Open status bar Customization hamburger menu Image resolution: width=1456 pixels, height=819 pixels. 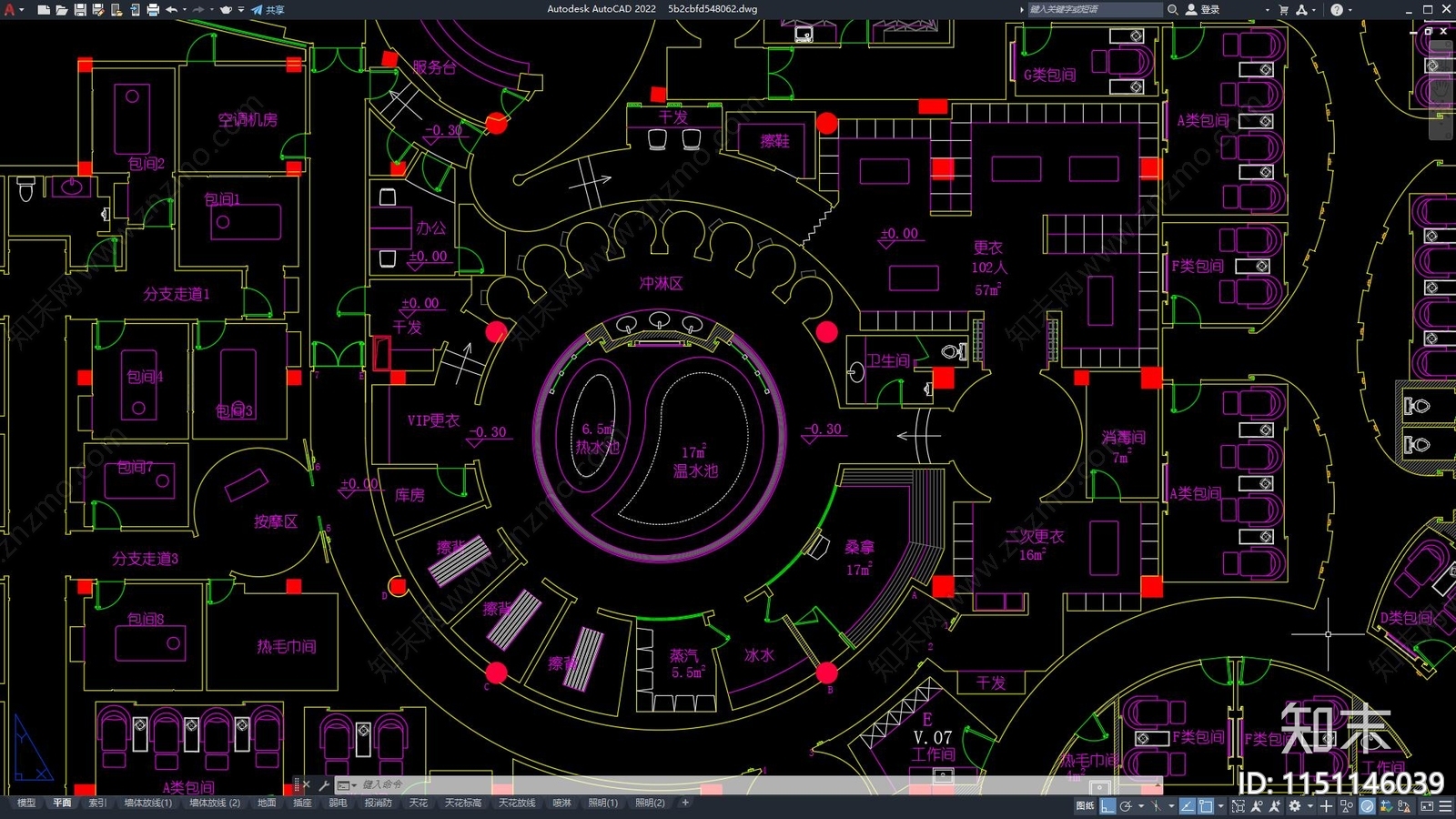1445,805
